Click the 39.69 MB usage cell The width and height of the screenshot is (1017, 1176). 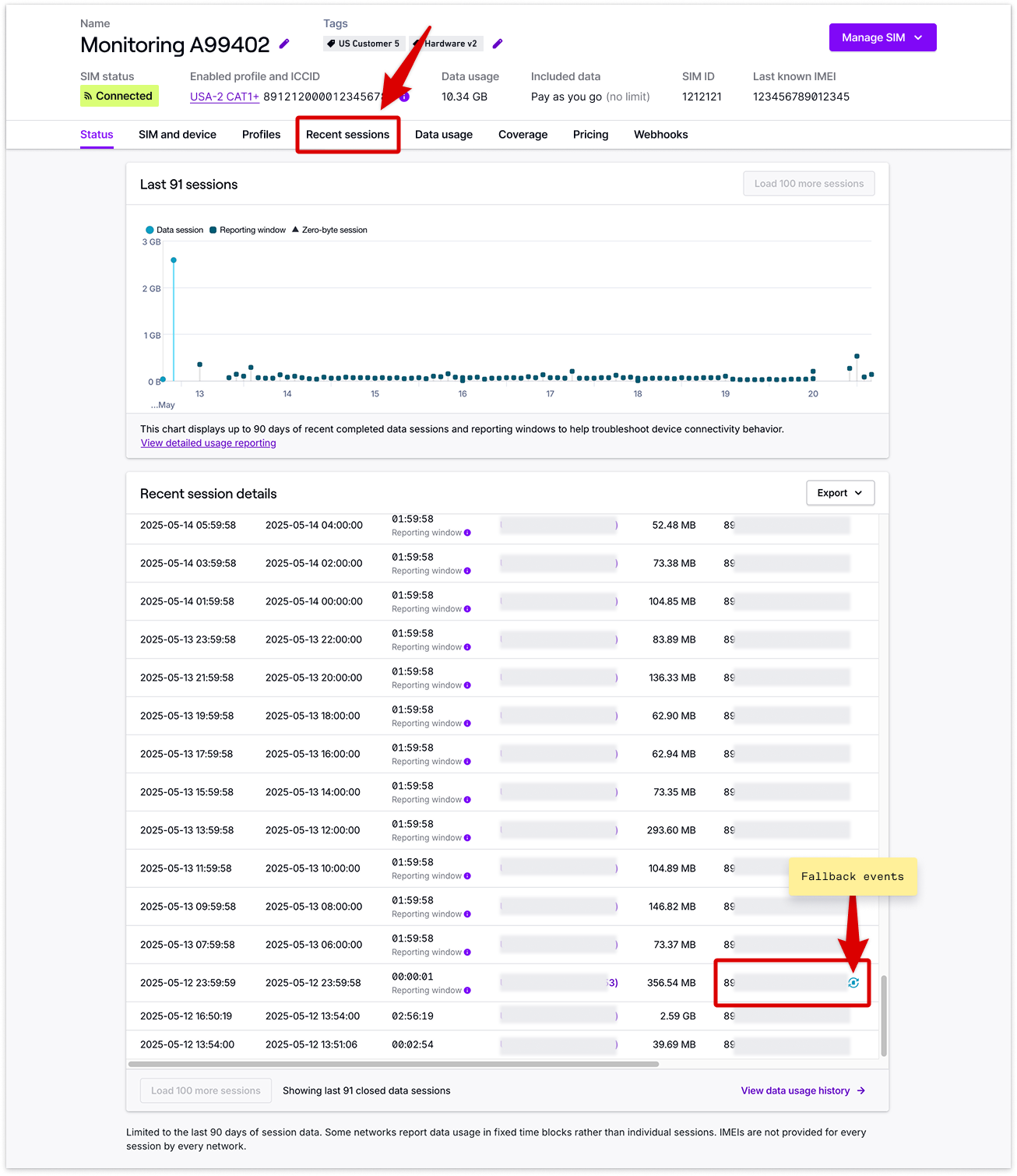click(674, 1044)
